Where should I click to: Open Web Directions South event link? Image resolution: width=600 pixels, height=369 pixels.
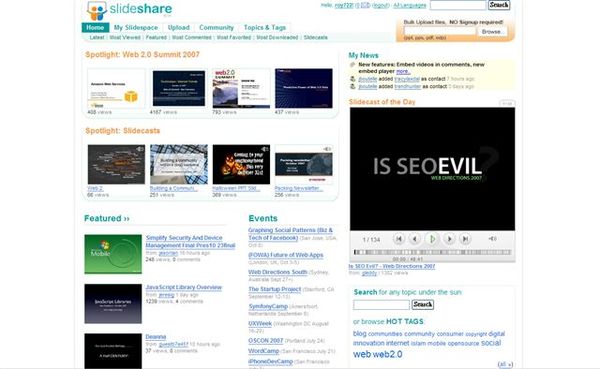click(x=278, y=272)
